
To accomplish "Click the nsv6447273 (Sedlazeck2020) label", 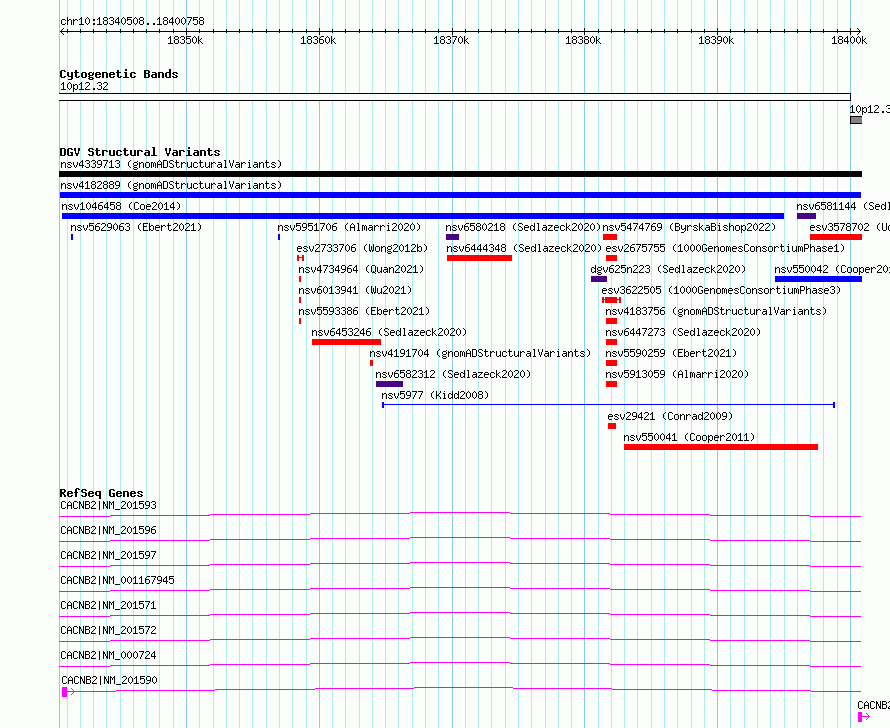I will tap(683, 333).
